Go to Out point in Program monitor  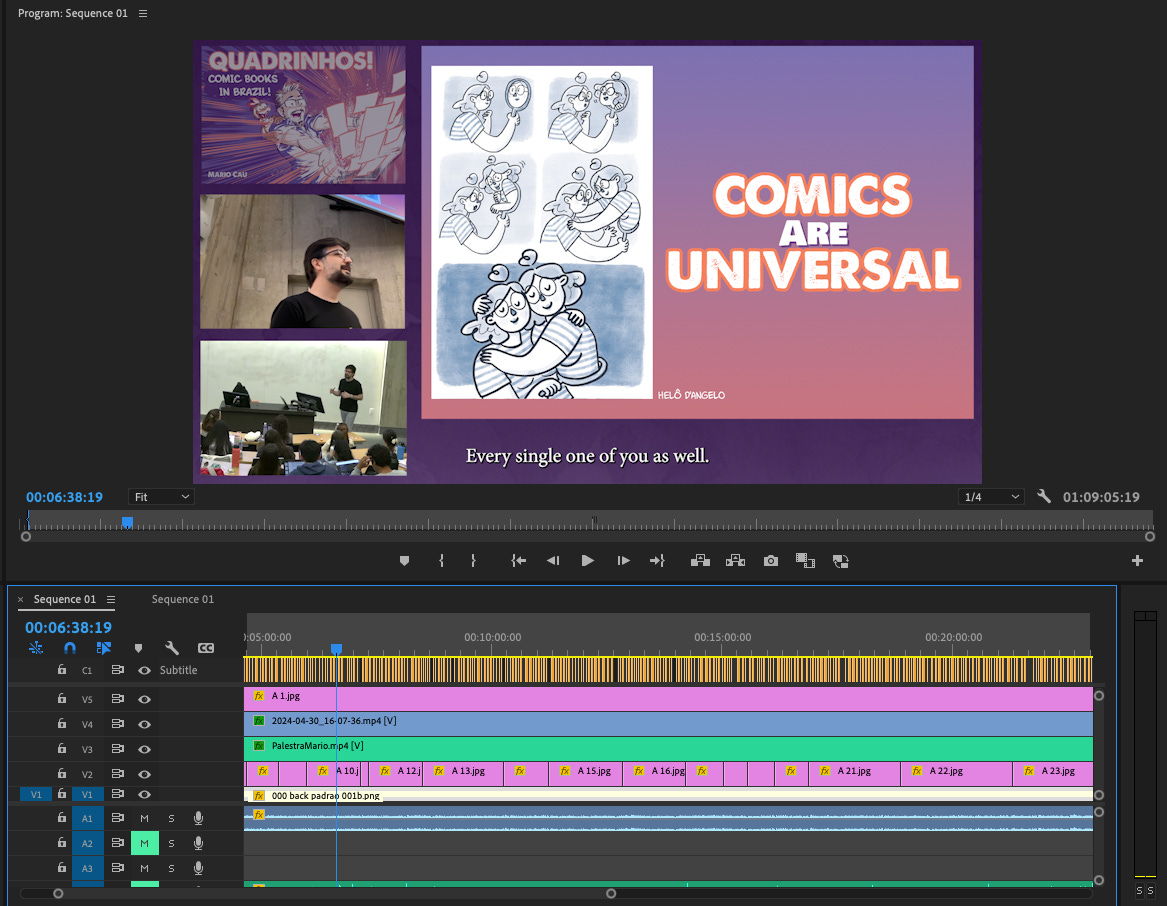(x=657, y=561)
